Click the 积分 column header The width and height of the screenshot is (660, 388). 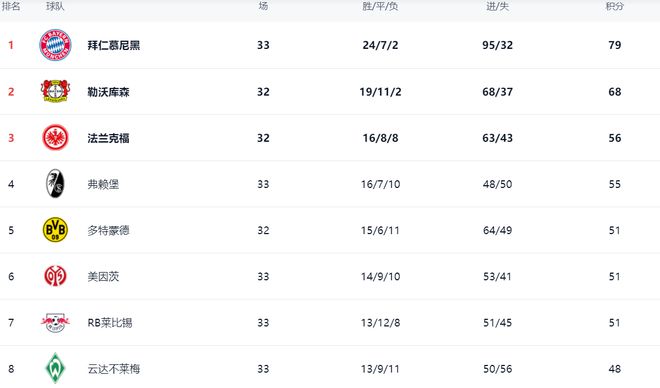(615, 6)
